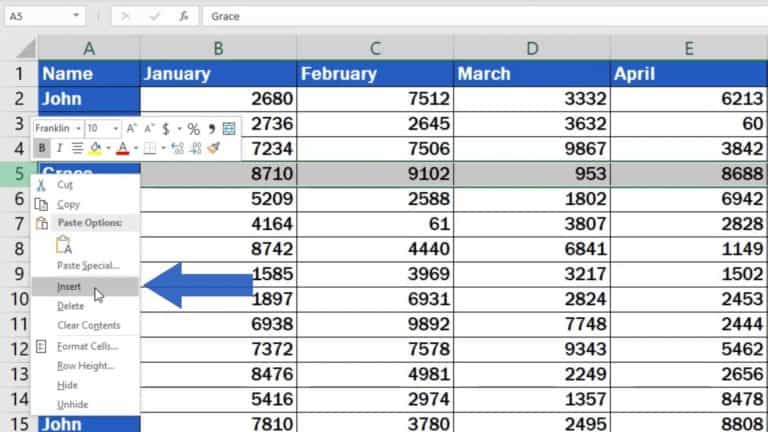Click the Center align icon

[76, 148]
